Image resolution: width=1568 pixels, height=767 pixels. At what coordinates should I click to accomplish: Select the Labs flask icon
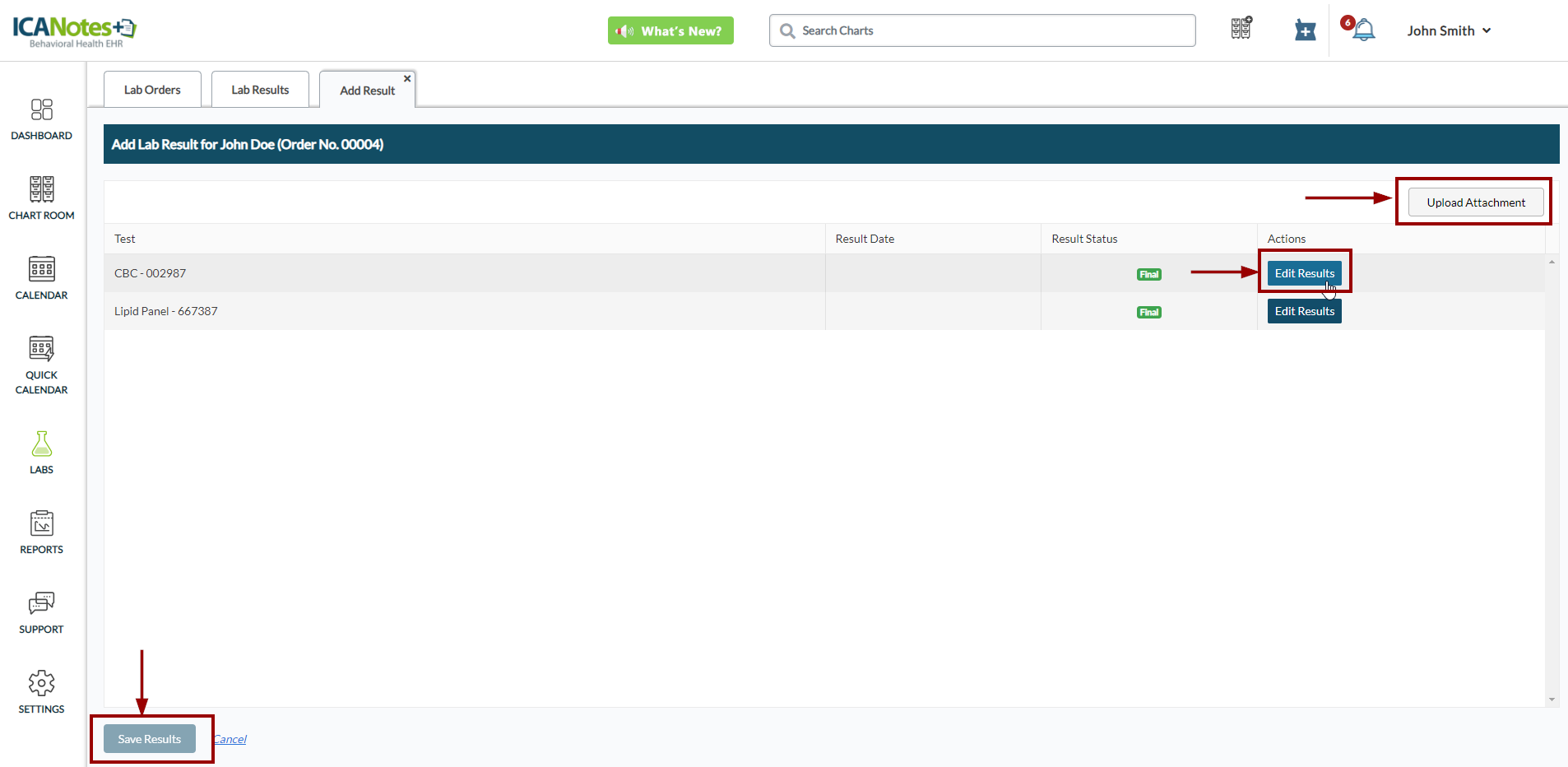pos(41,453)
